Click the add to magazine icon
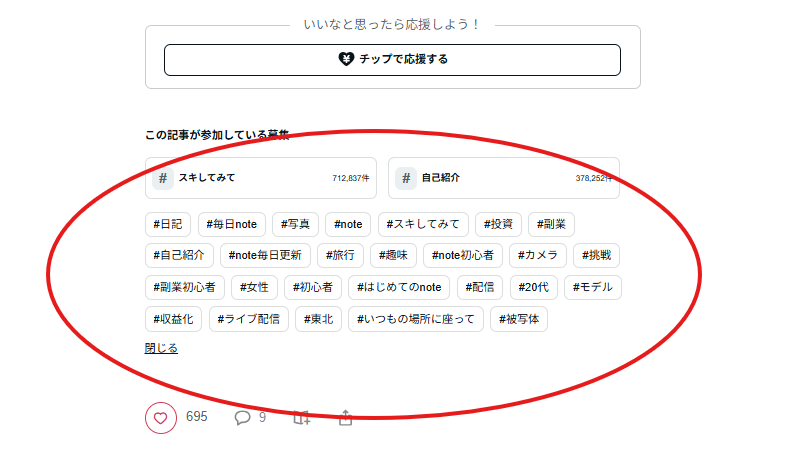This screenshot has width=789, height=454. point(301,418)
